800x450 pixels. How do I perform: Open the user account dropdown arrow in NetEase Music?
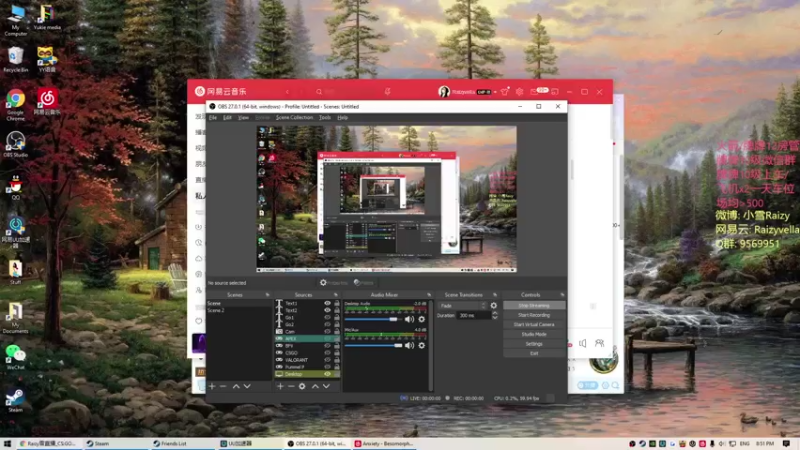[x=495, y=92]
